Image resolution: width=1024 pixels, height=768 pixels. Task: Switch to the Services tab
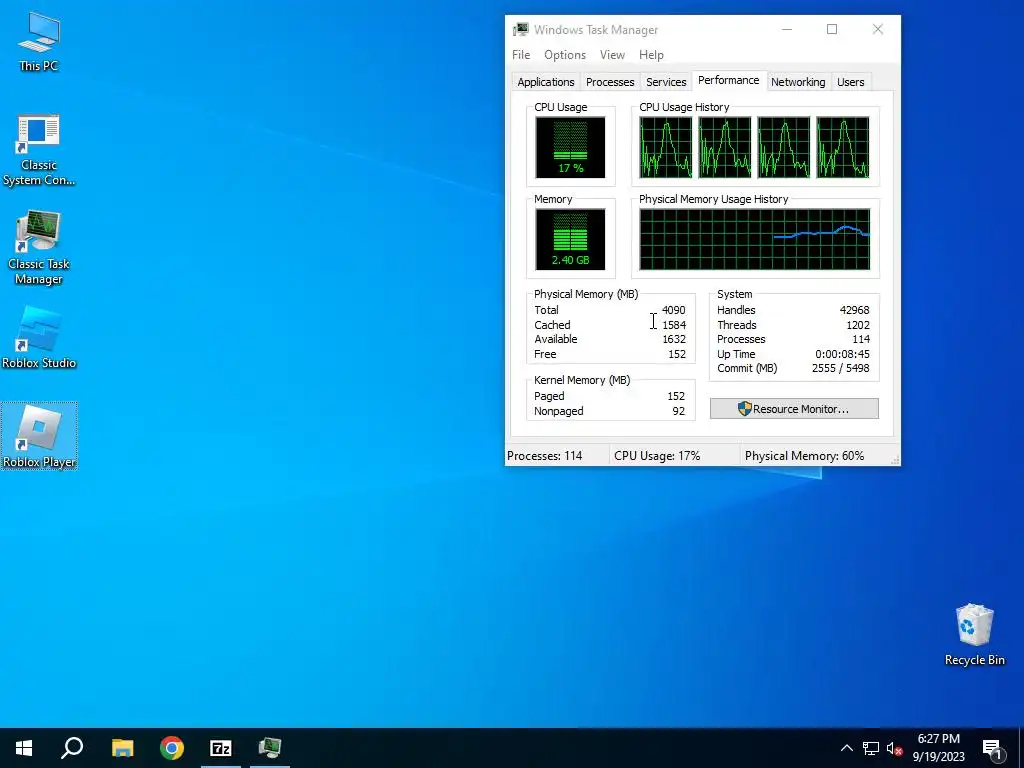tap(666, 82)
